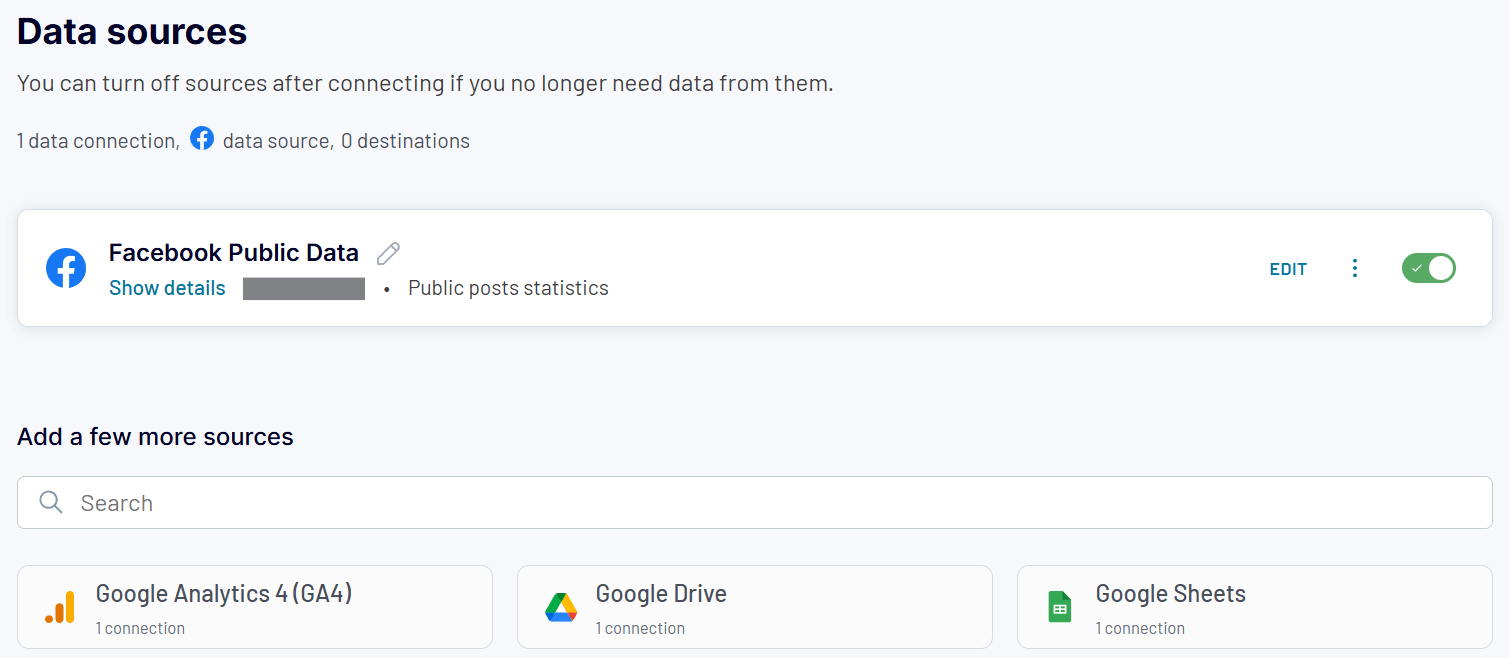Click the Data sources heading
Screen dimensions: 1510x658
pos(130,31)
